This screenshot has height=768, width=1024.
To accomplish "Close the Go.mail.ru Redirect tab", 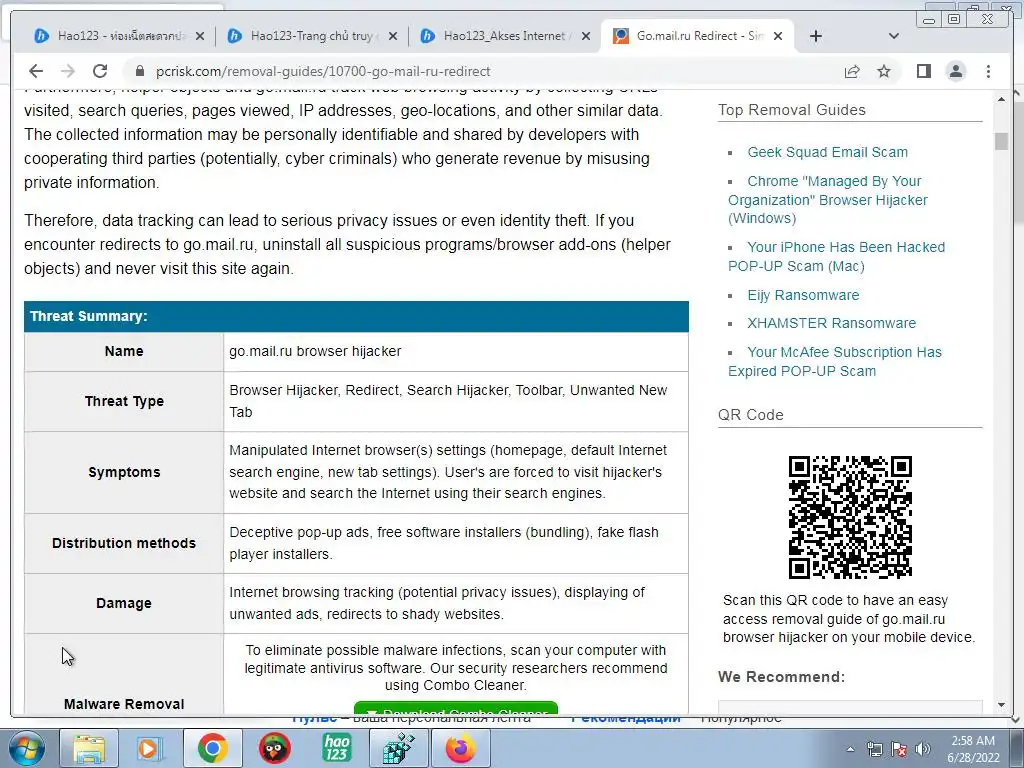I will 778,36.
